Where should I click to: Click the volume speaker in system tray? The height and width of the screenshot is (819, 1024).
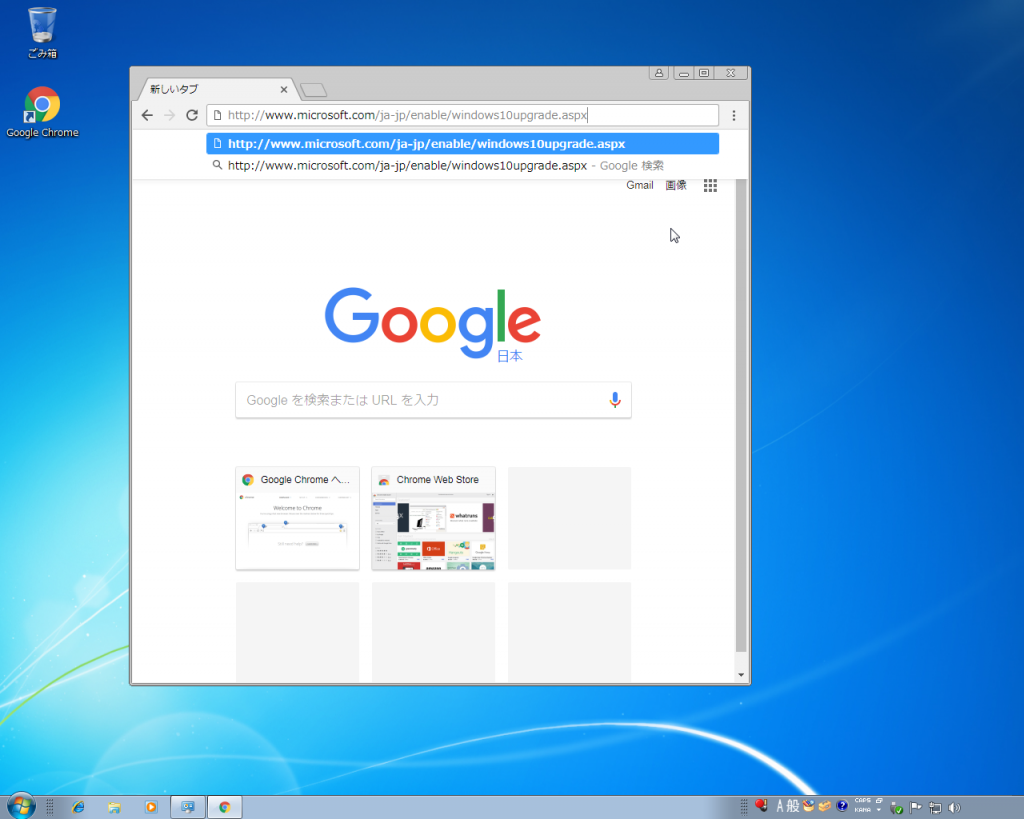point(954,806)
